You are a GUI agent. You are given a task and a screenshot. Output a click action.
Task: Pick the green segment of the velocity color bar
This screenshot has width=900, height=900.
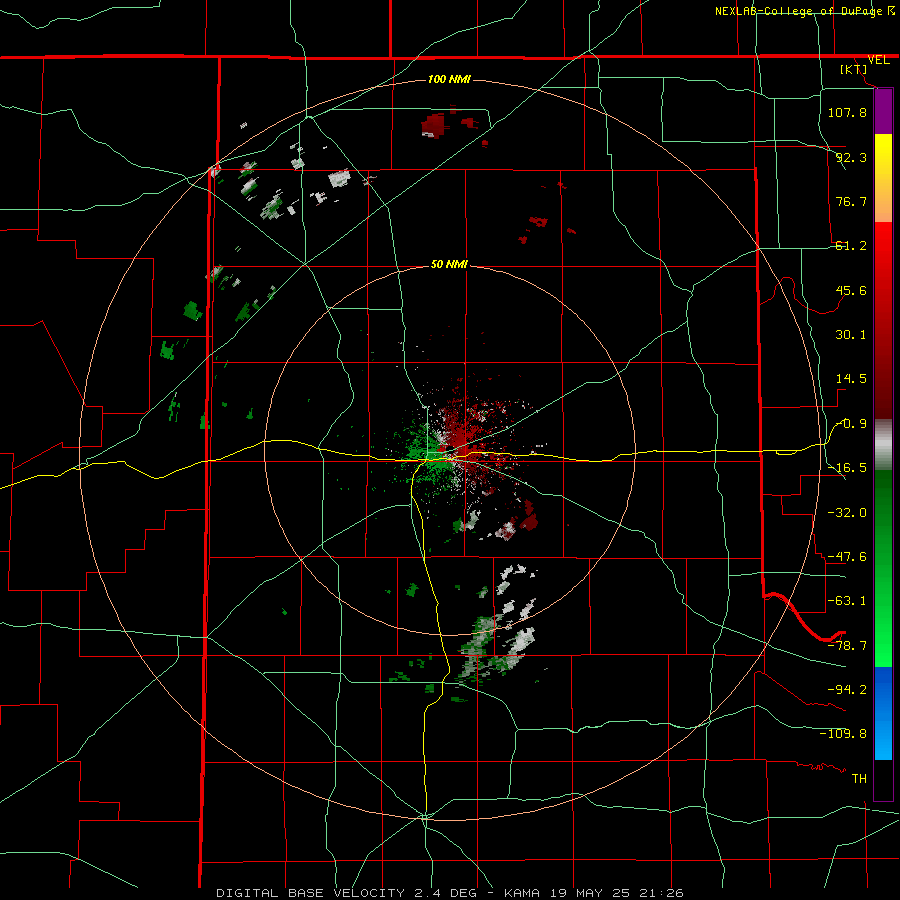click(x=883, y=568)
